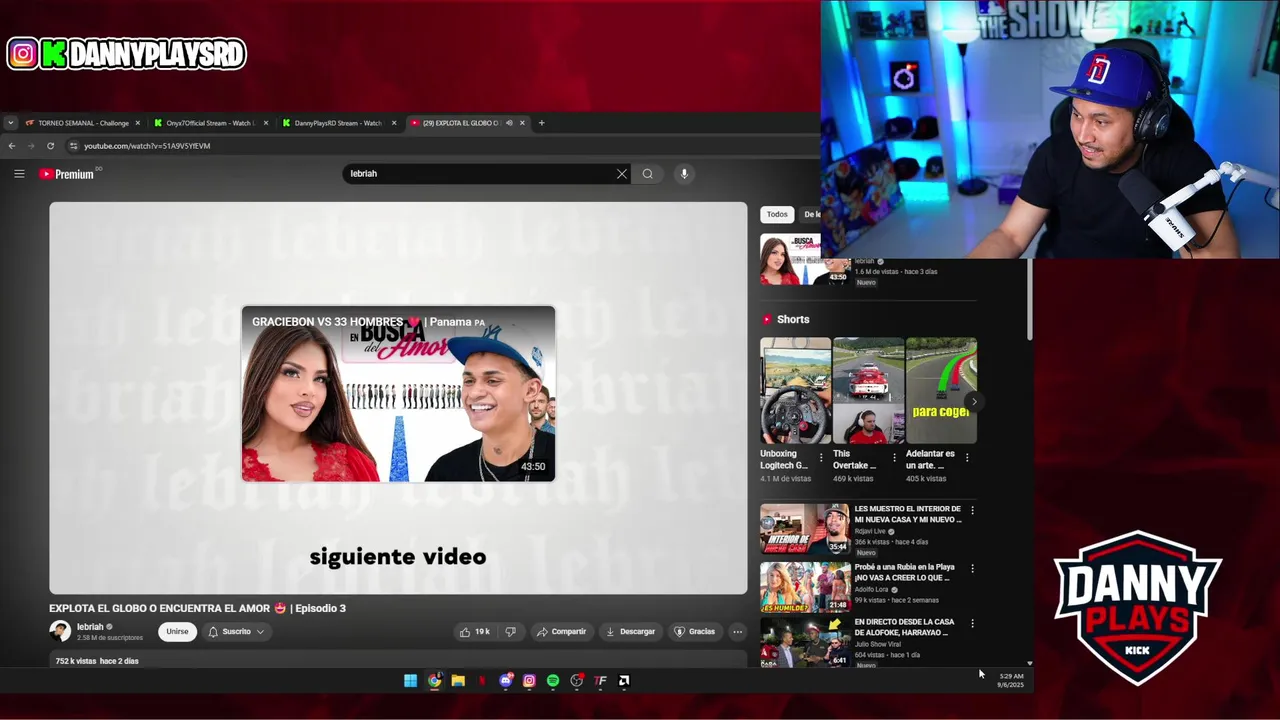This screenshot has width=1280, height=720.
Task: Select the Todos filter chip
Action: tap(777, 214)
